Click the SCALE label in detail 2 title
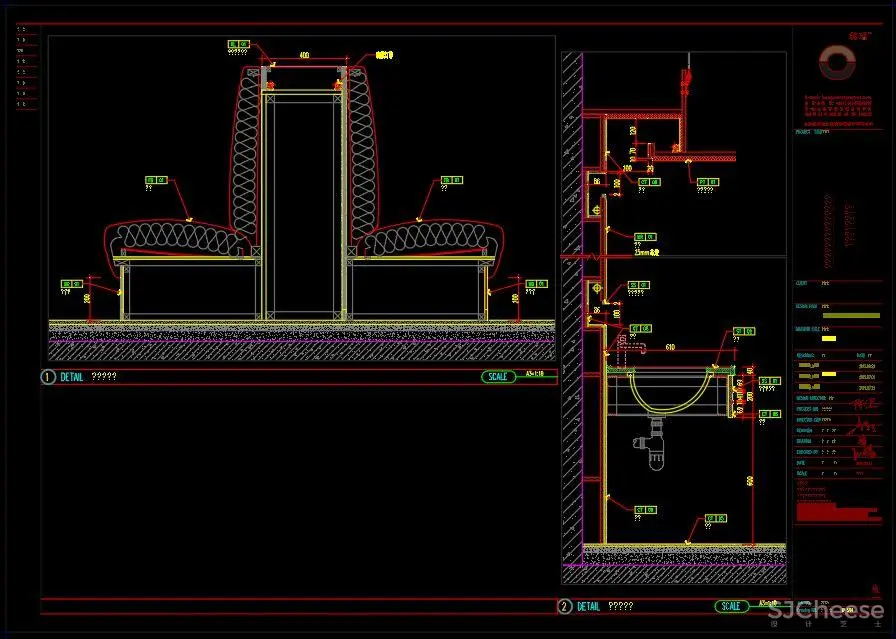Viewport: 896px width, 639px height. point(731,606)
